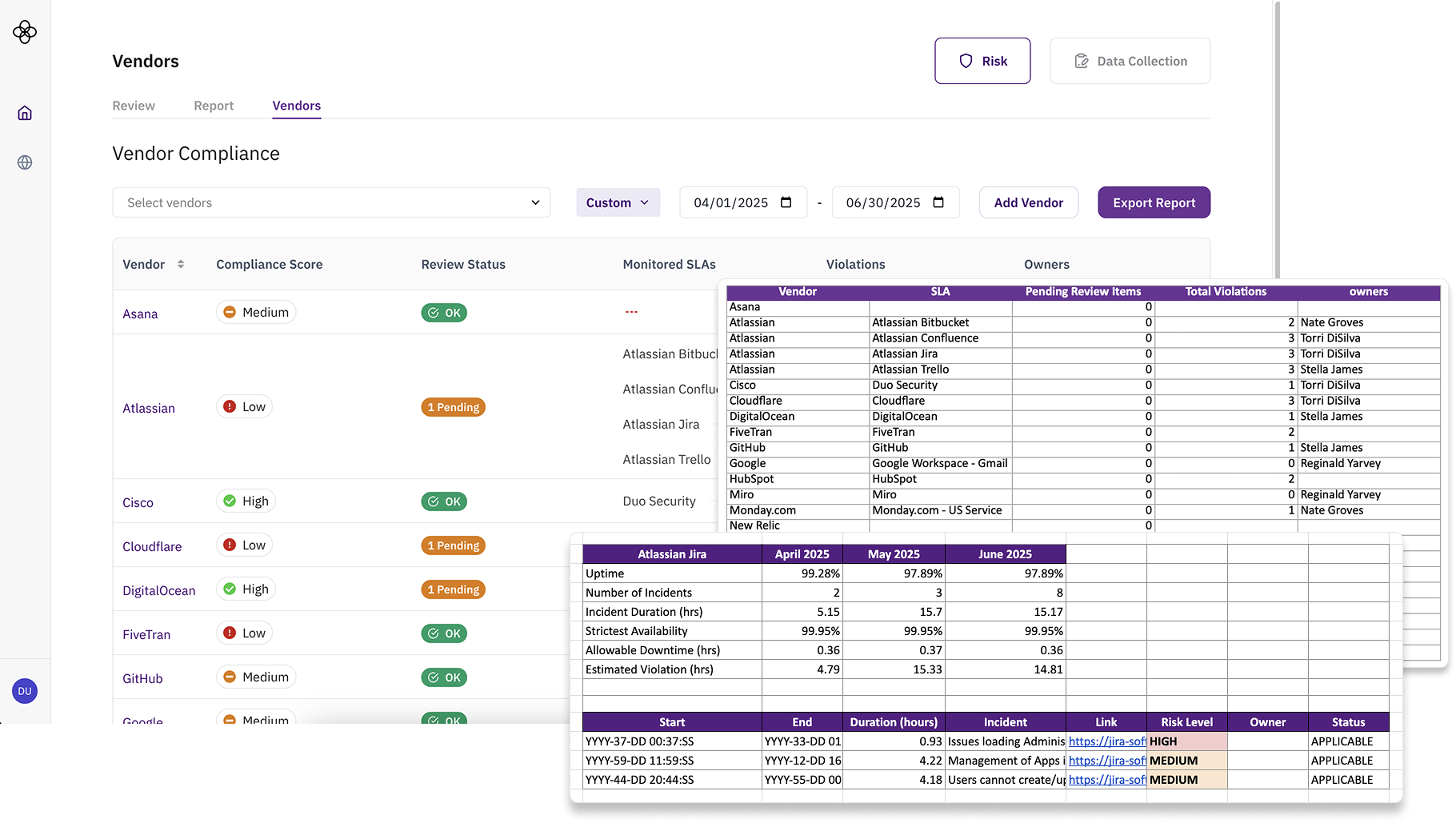
Task: Open the globe icon in sidebar
Action: click(25, 162)
